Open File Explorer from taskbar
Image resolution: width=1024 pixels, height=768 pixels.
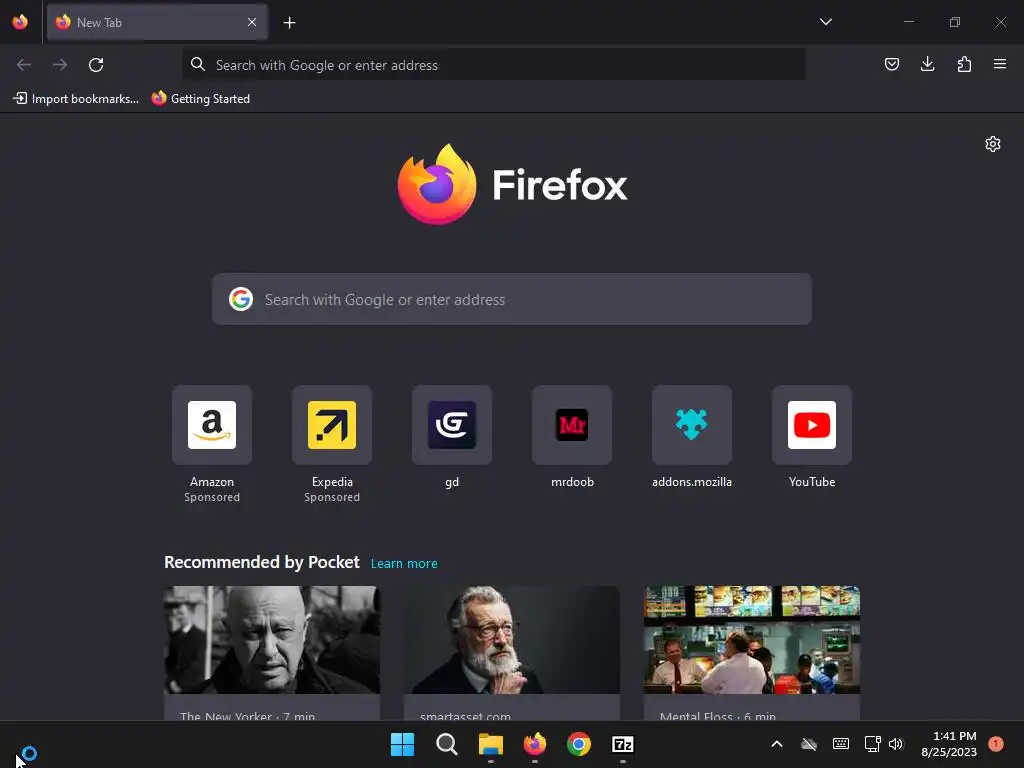pyautogui.click(x=490, y=744)
